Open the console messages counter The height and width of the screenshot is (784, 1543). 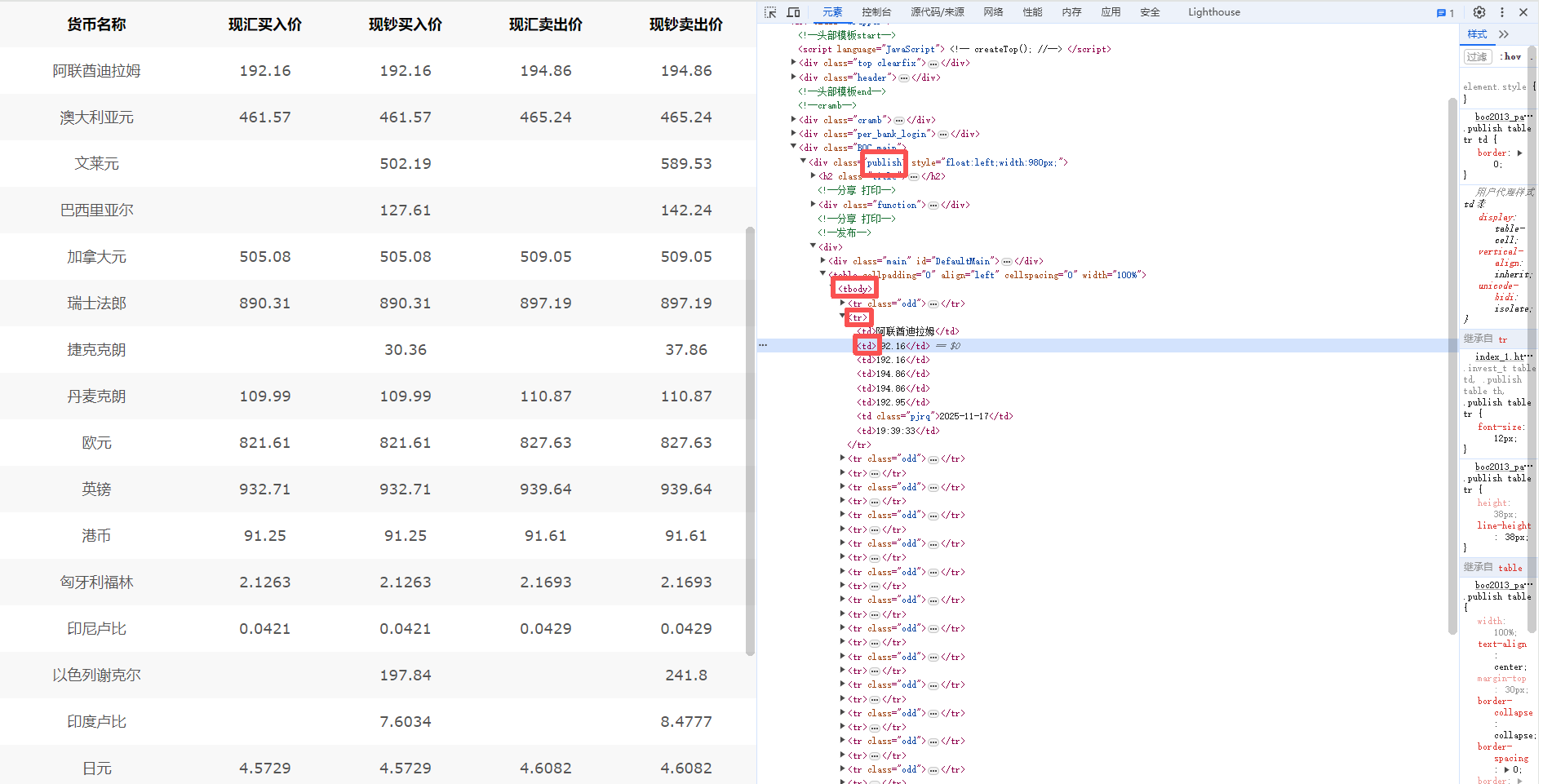click(x=1446, y=12)
